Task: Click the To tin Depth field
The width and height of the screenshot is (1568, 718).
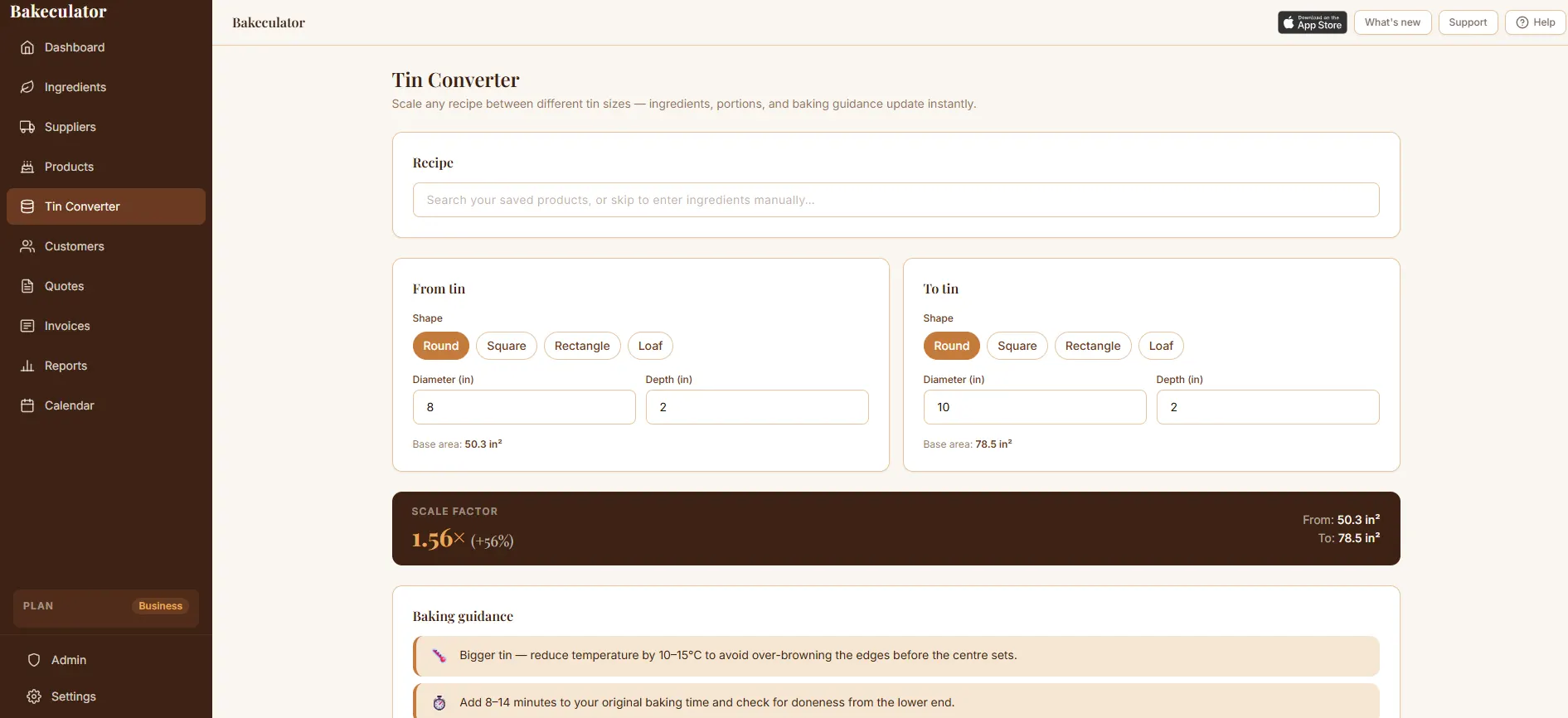Action: click(1268, 407)
